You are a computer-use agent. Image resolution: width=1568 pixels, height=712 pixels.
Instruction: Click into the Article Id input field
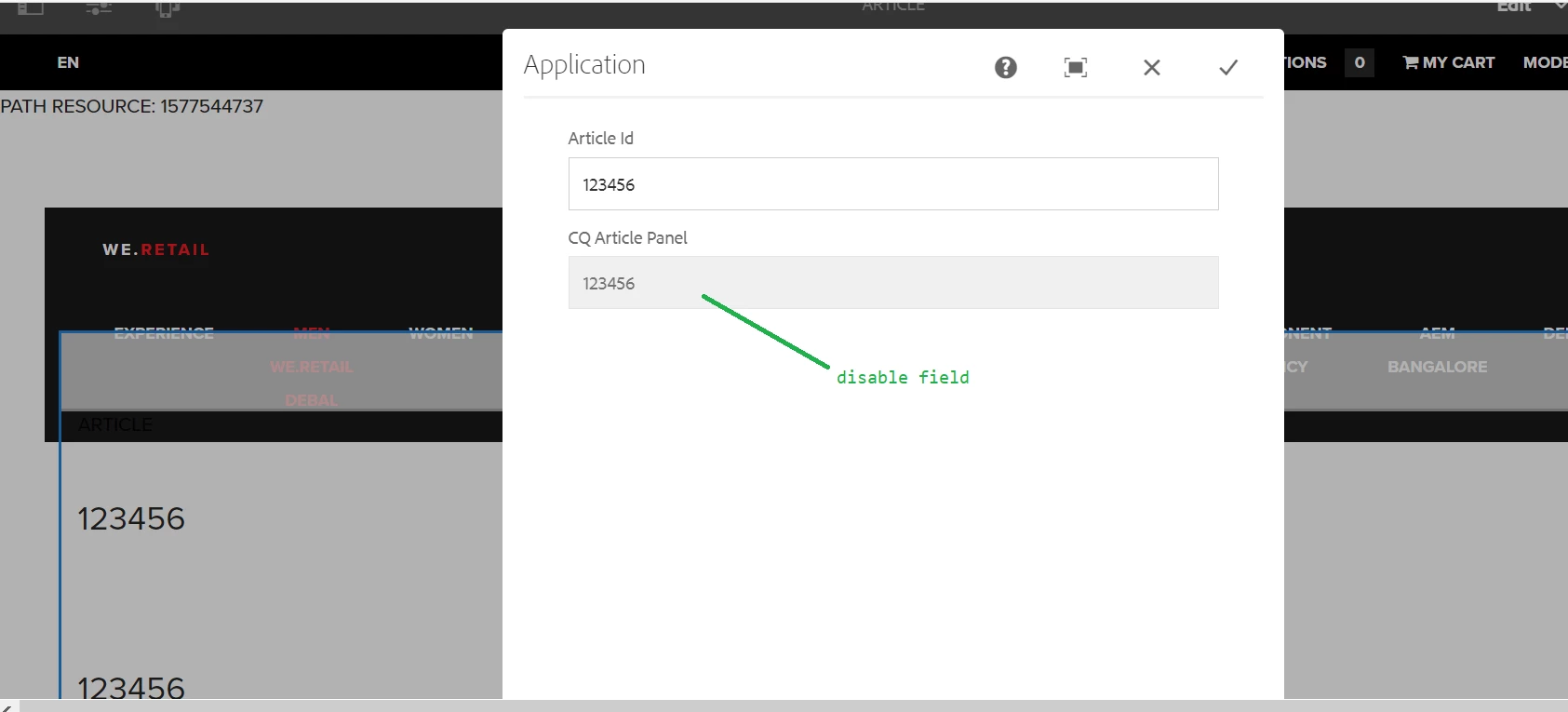coord(893,183)
